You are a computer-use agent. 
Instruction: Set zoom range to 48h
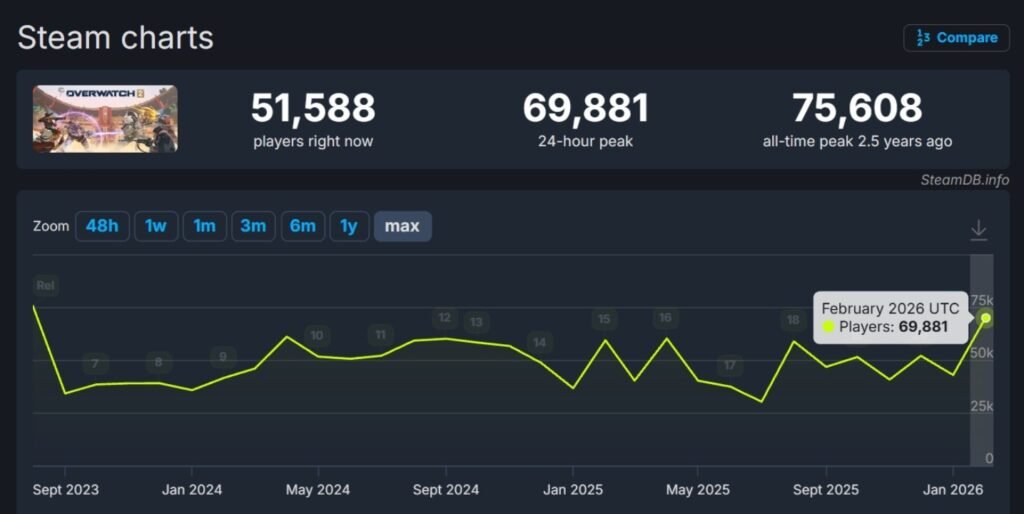coord(102,226)
